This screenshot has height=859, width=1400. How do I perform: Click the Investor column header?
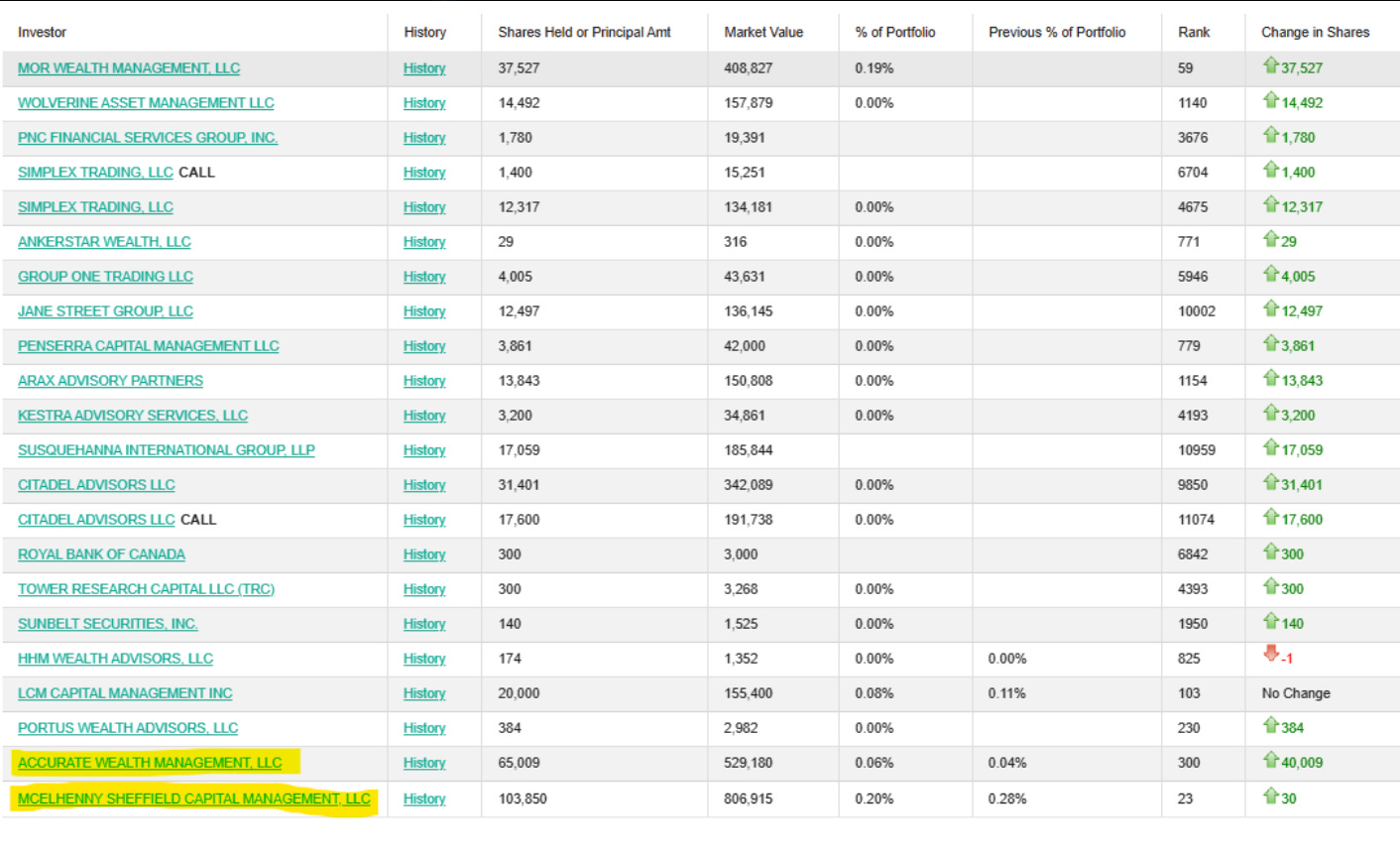[42, 32]
